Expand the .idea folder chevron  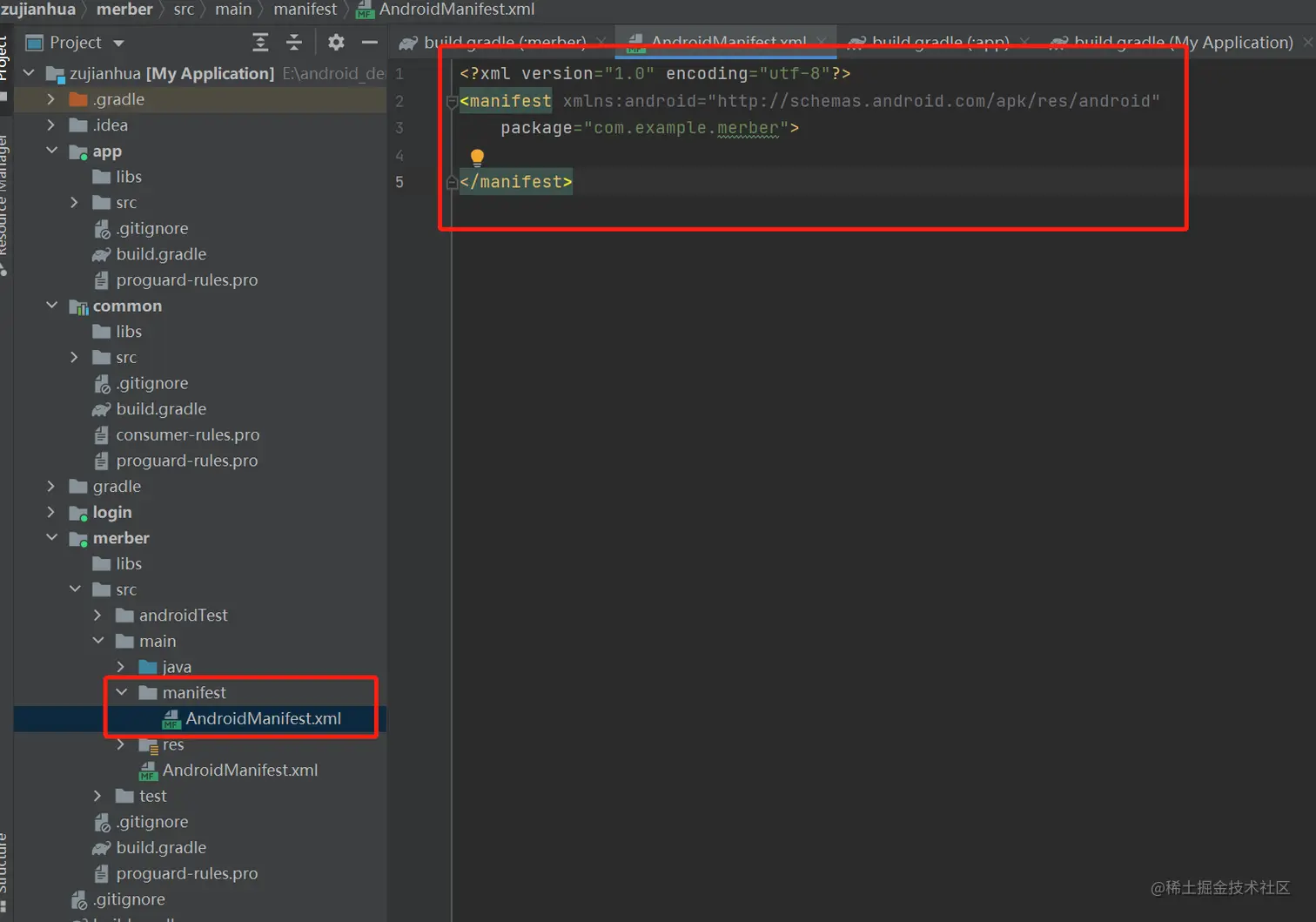51,125
